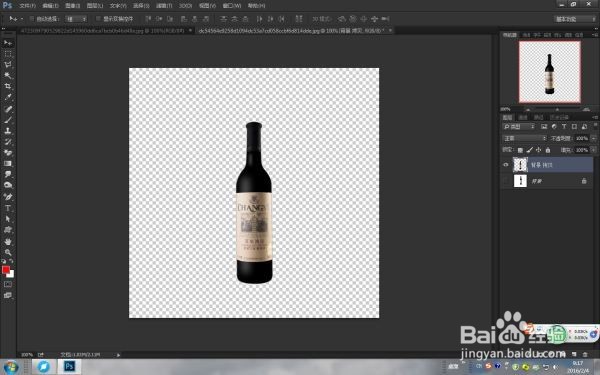Open the File menu

28,6
